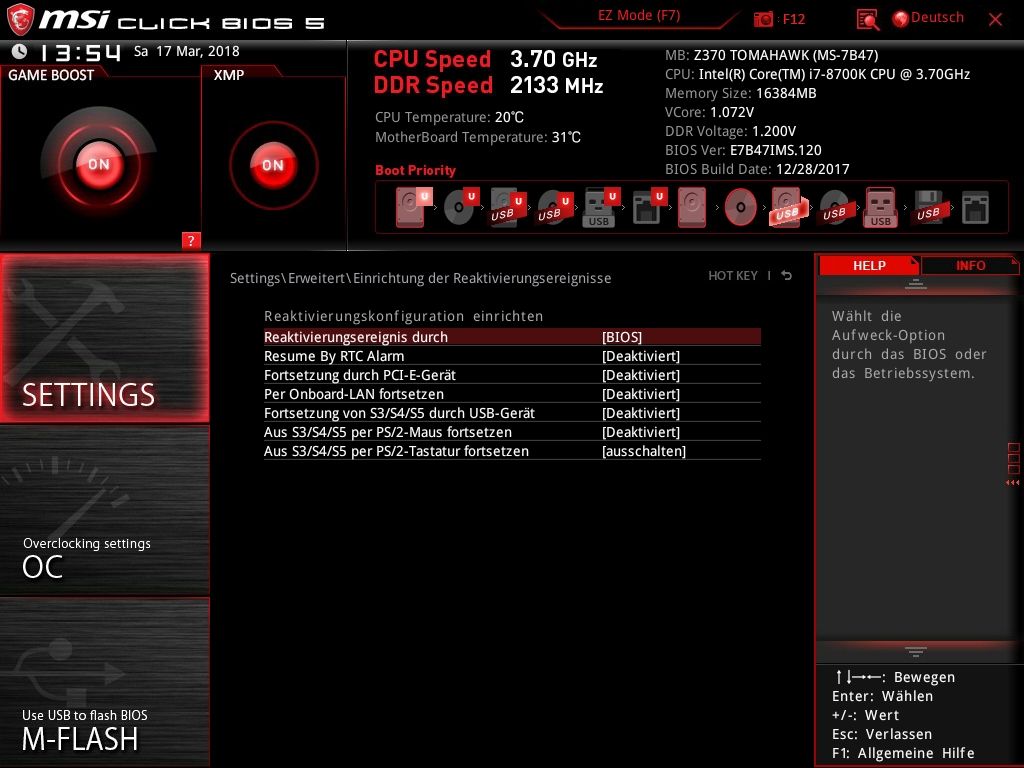The width and height of the screenshot is (1024, 768).
Task: Click the F12 screenshot label
Action: (x=793, y=19)
